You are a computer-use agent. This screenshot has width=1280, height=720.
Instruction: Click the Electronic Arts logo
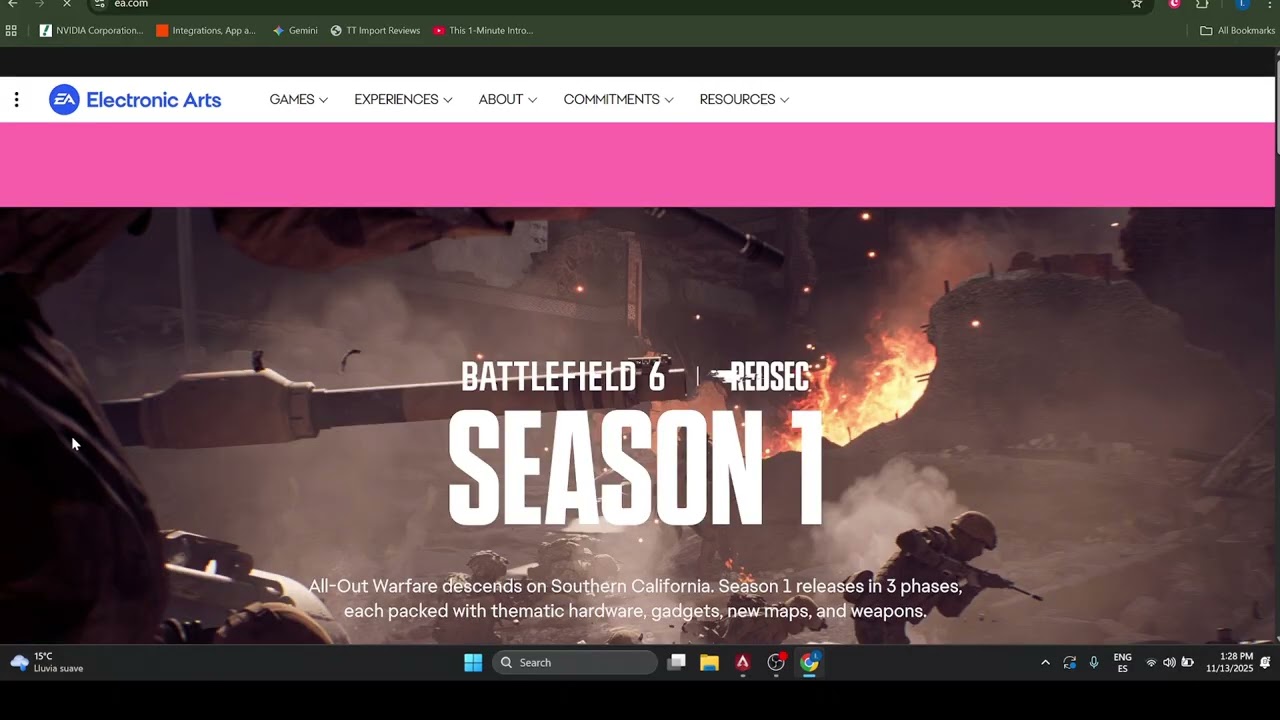click(135, 100)
